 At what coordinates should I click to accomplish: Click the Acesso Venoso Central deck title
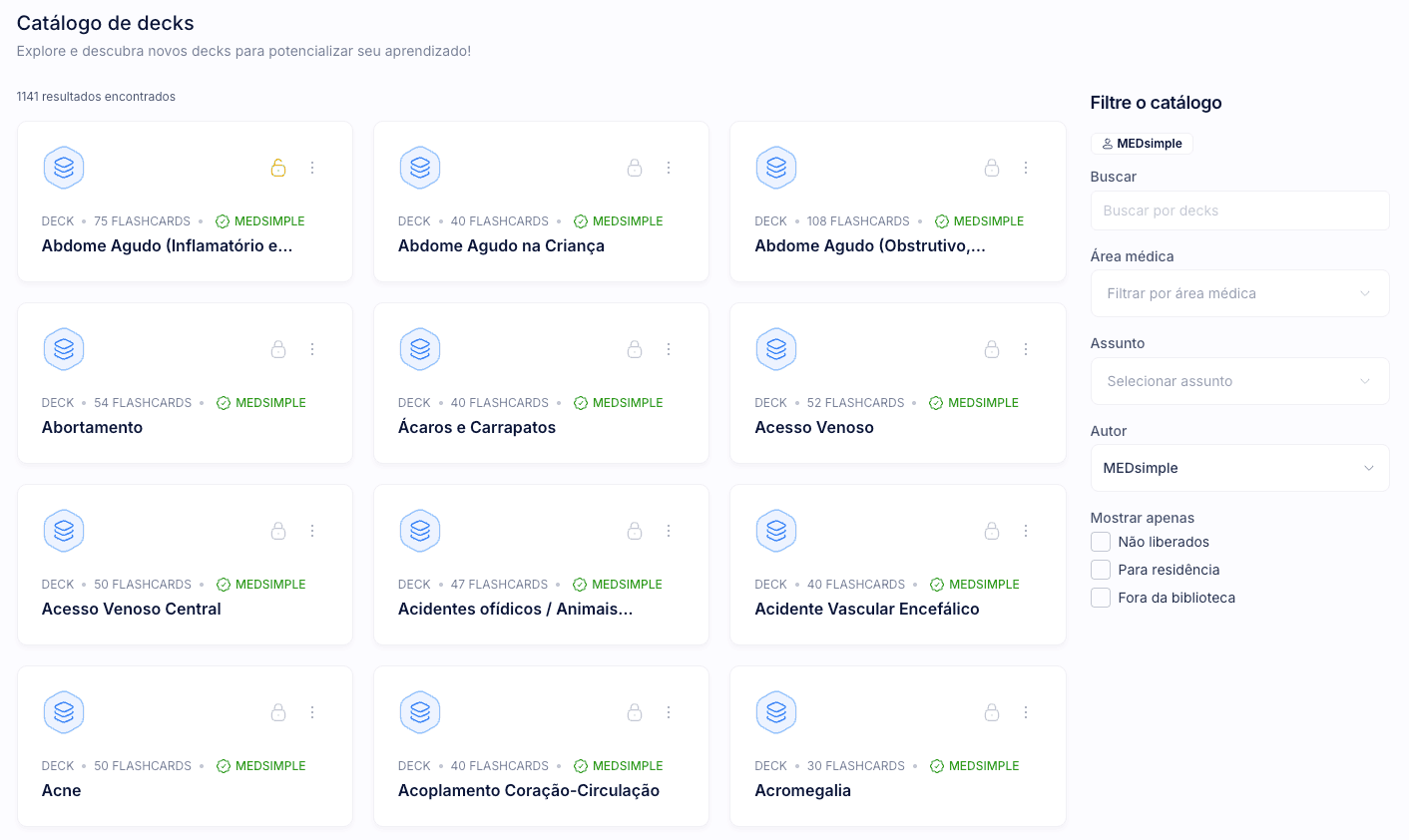point(131,609)
